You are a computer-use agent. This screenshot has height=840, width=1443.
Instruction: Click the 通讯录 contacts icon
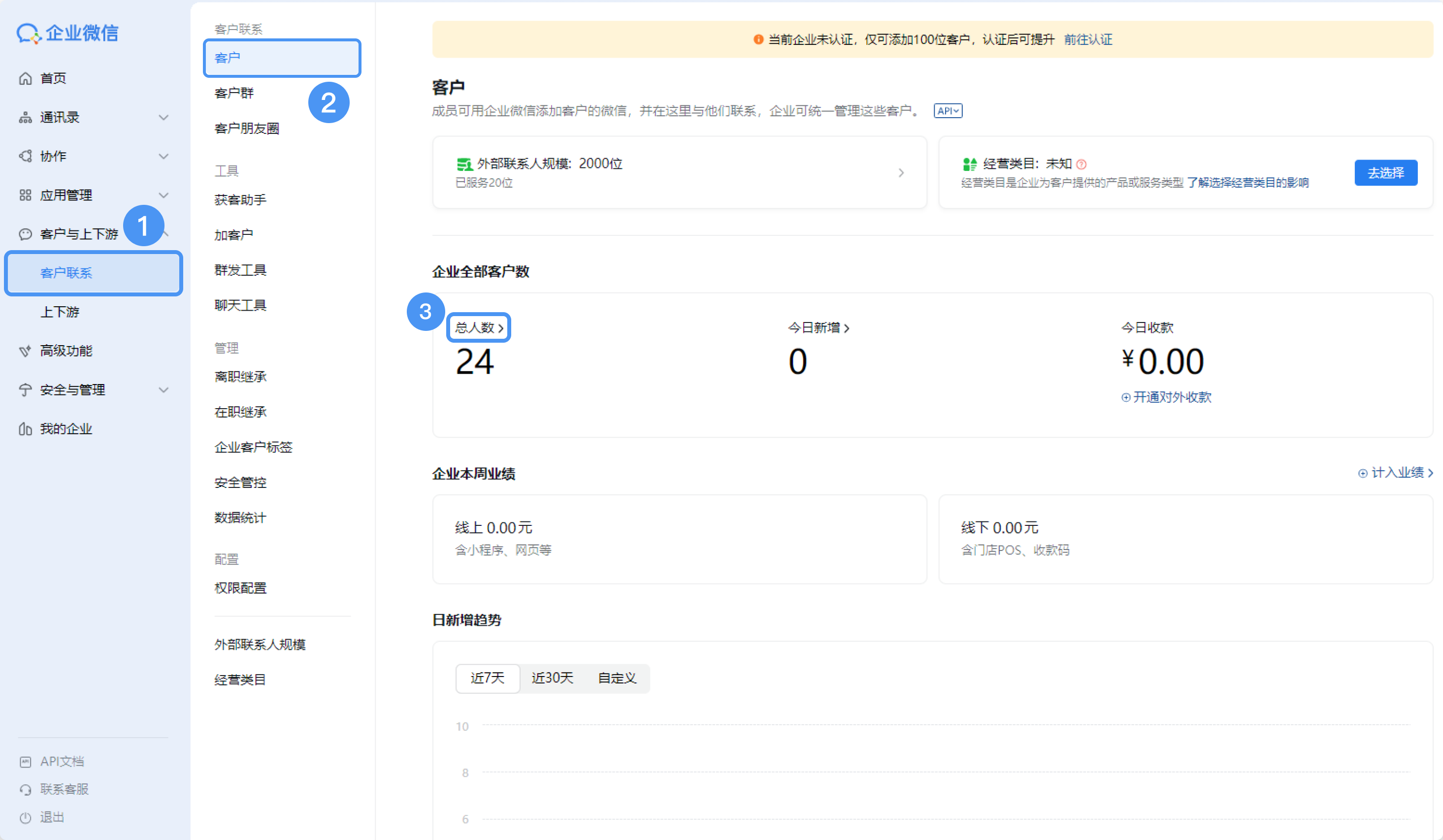25,117
